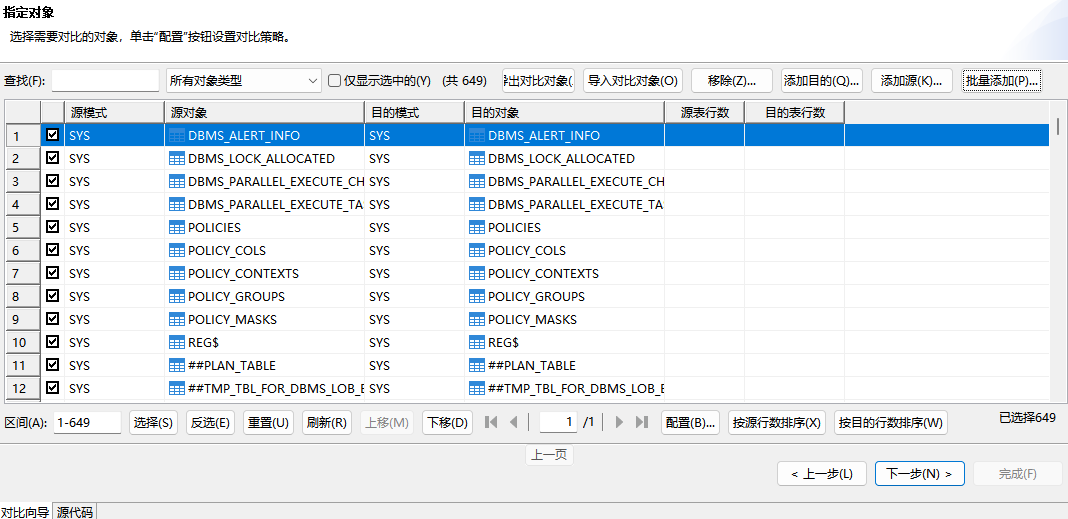Click the 下一步(N) button
This screenshot has width=1068, height=519.
pyautogui.click(x=919, y=473)
